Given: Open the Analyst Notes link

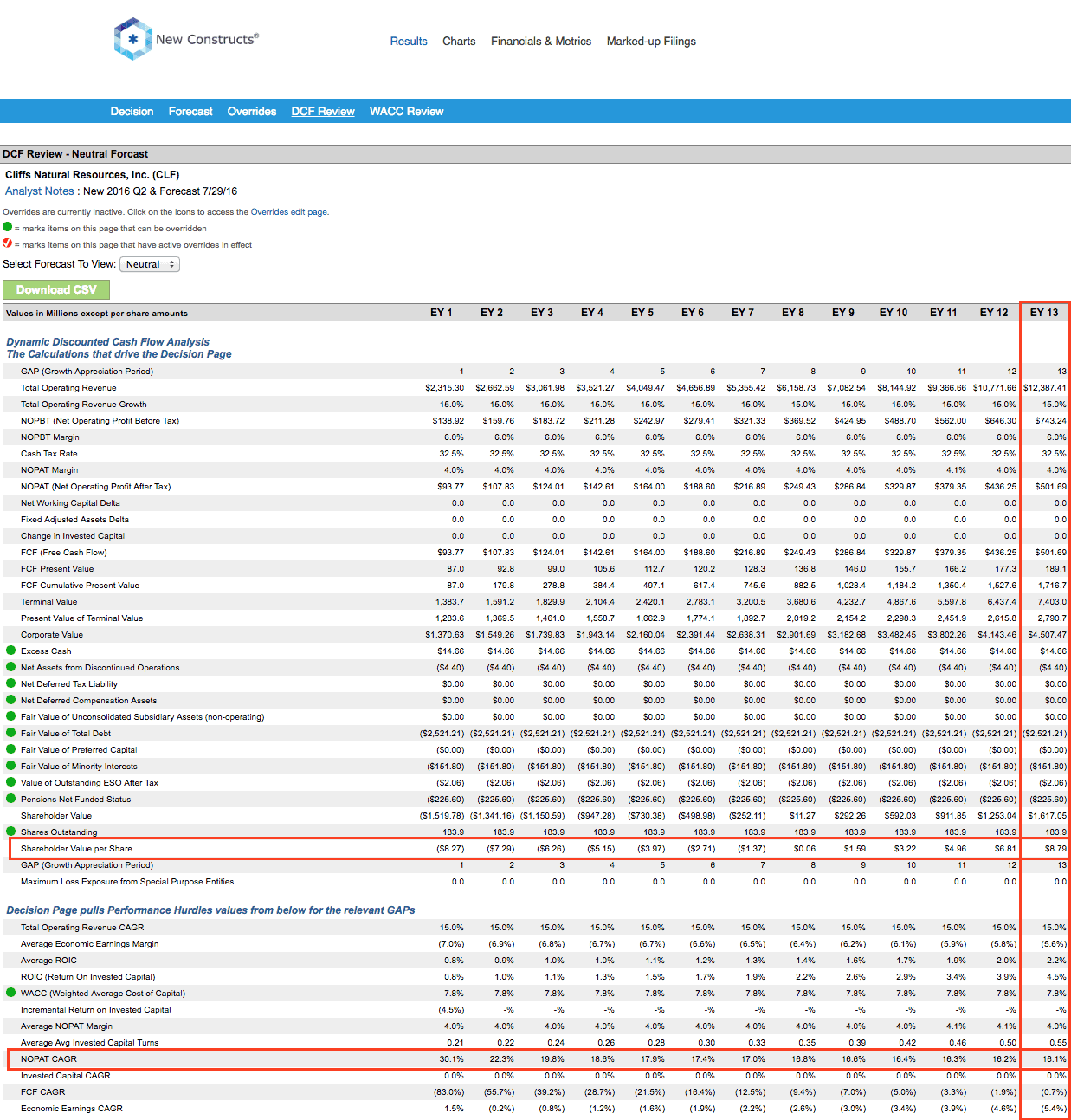Looking at the screenshot, I should coord(39,191).
